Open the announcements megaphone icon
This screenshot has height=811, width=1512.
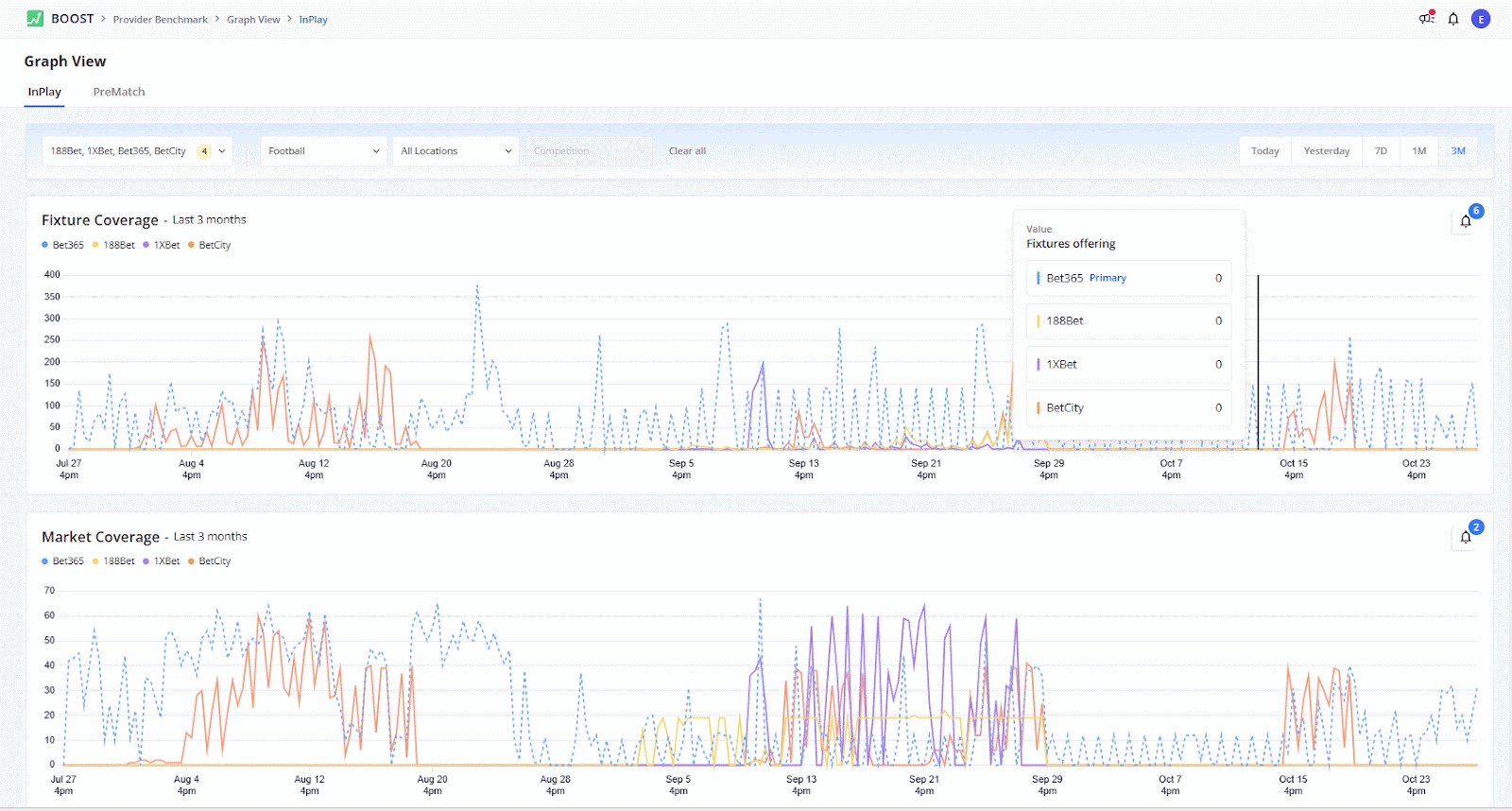pyautogui.click(x=1426, y=19)
